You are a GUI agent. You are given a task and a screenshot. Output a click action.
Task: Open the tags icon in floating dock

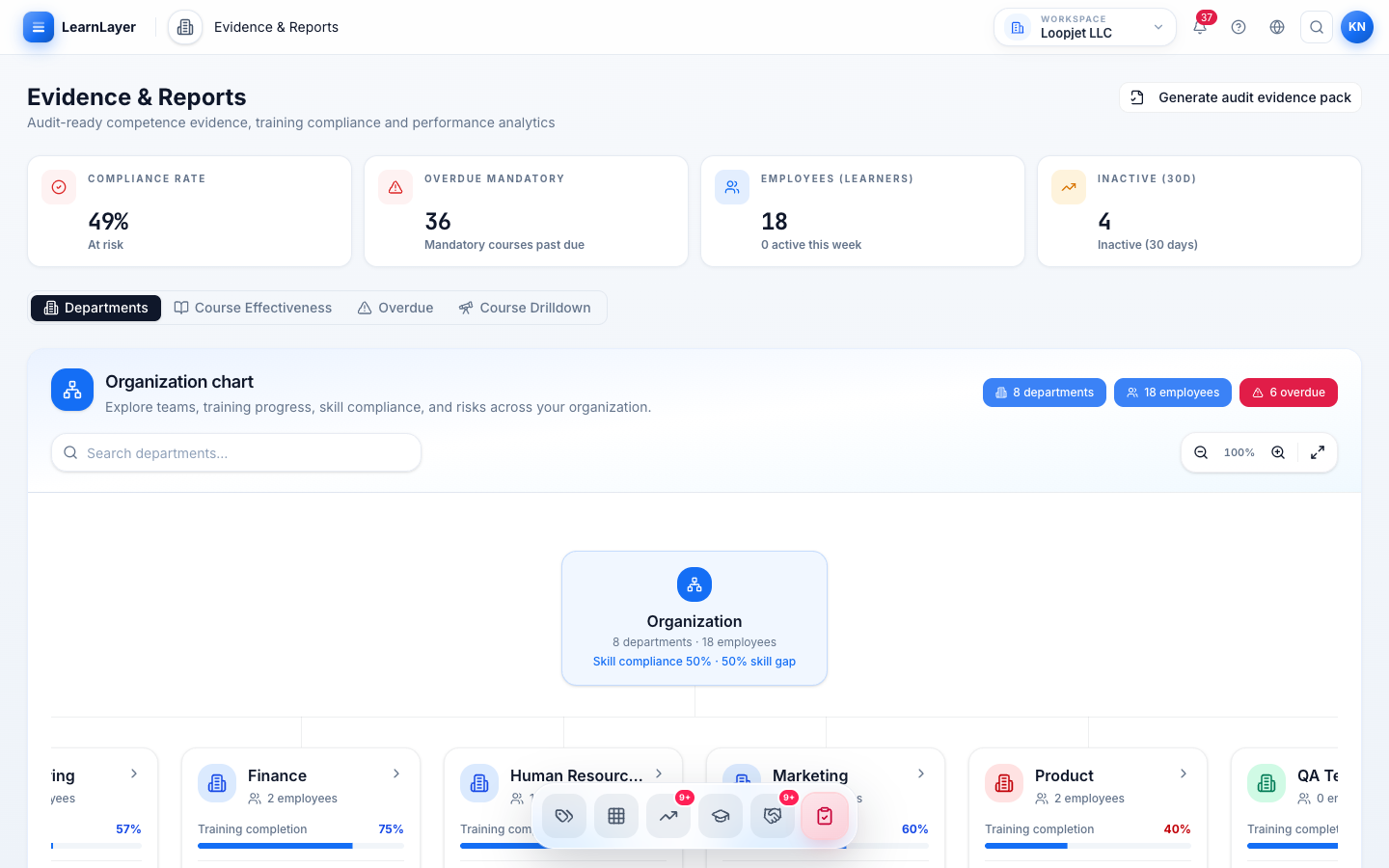click(564, 816)
